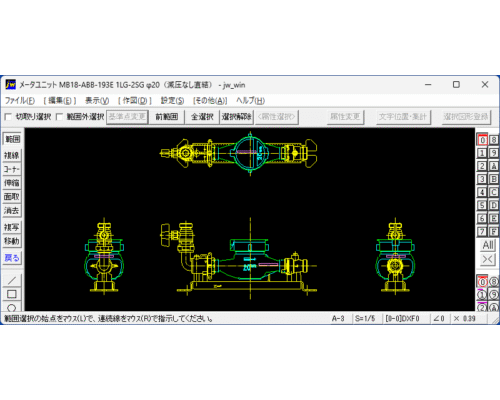Toggle layer D in the square layer bar
This screenshot has width=500, height=400.
(x=494, y=205)
